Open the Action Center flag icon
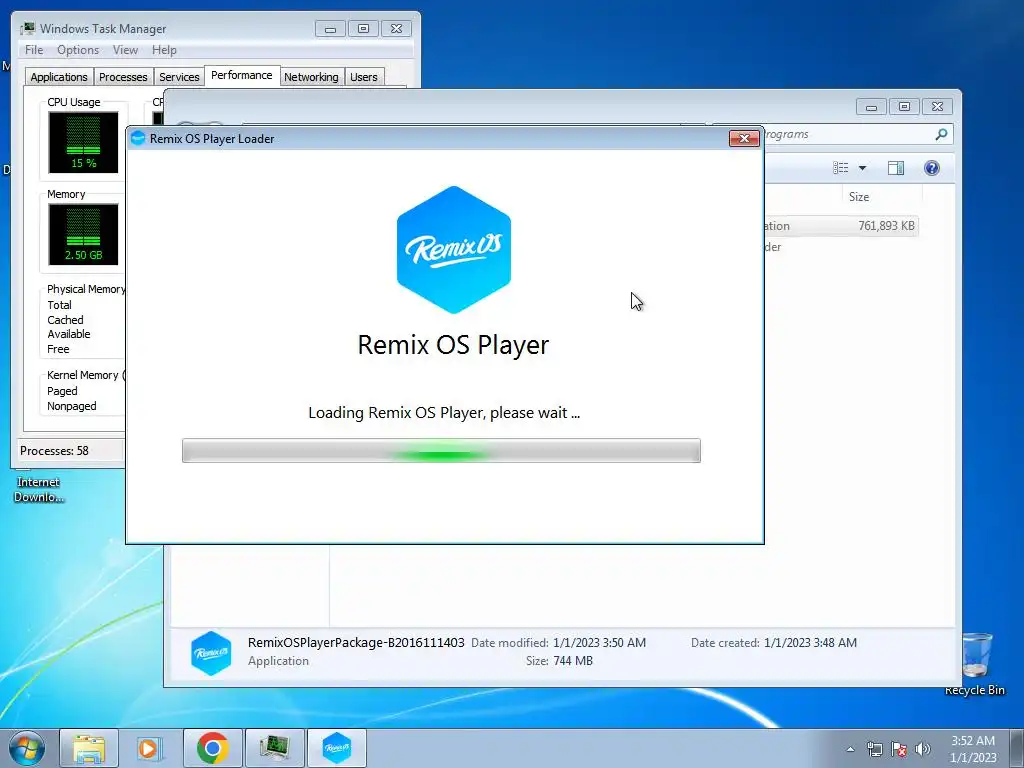This screenshot has height=768, width=1024. pyautogui.click(x=899, y=749)
